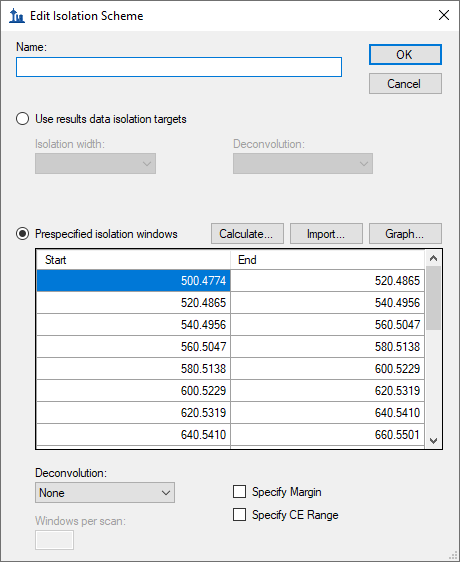Open the Deconvolution dropdown showing None
The width and height of the screenshot is (460, 562).
(x=105, y=492)
